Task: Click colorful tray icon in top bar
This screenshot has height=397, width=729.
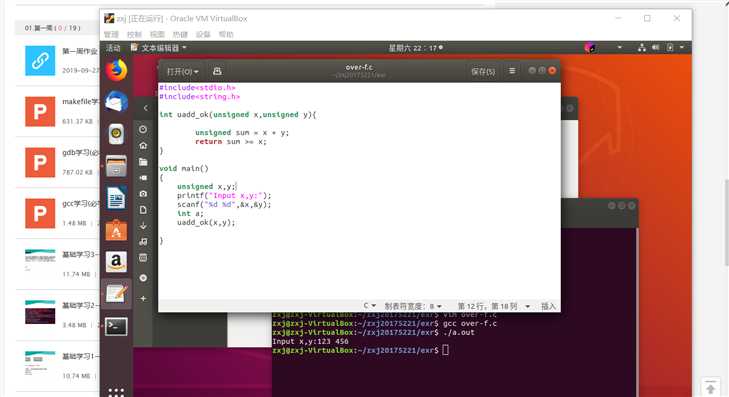Action: pyautogui.click(x=590, y=47)
